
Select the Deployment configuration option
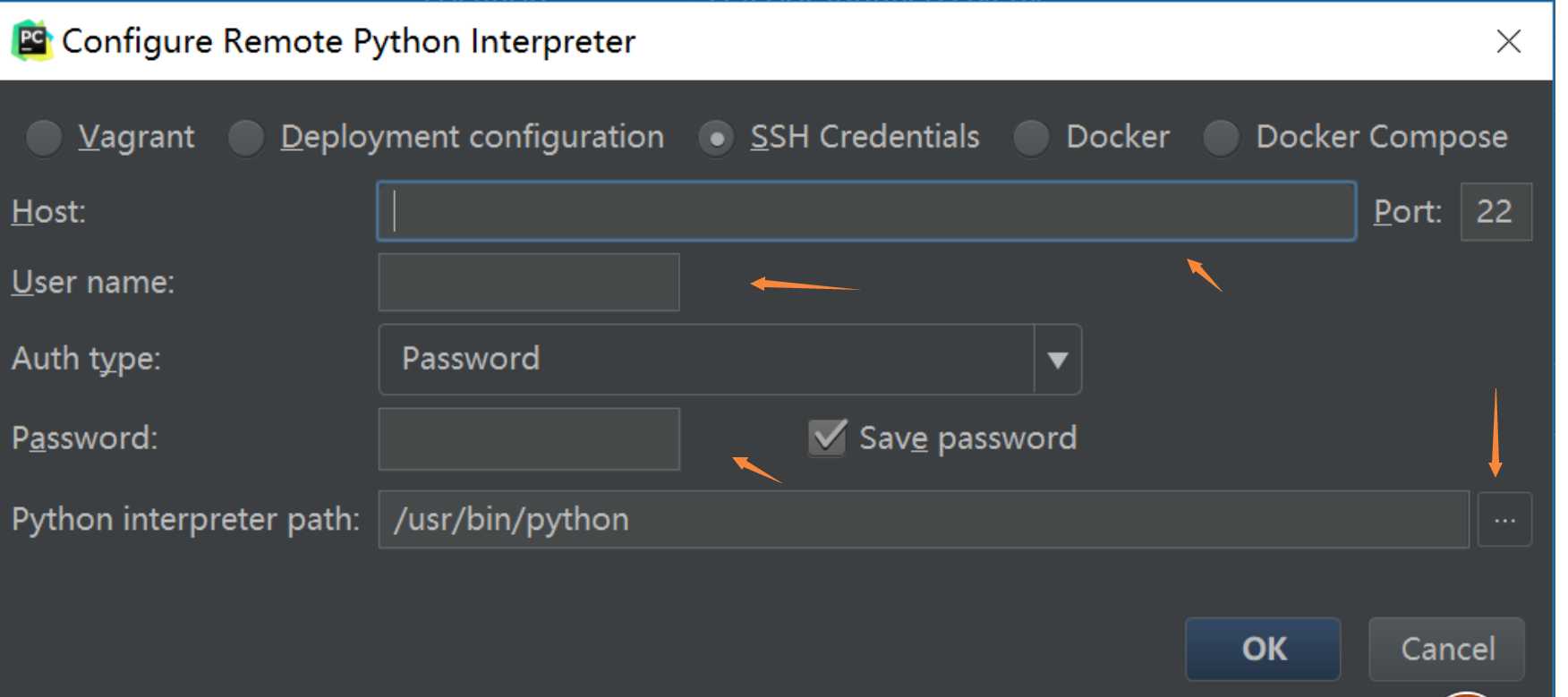point(246,138)
